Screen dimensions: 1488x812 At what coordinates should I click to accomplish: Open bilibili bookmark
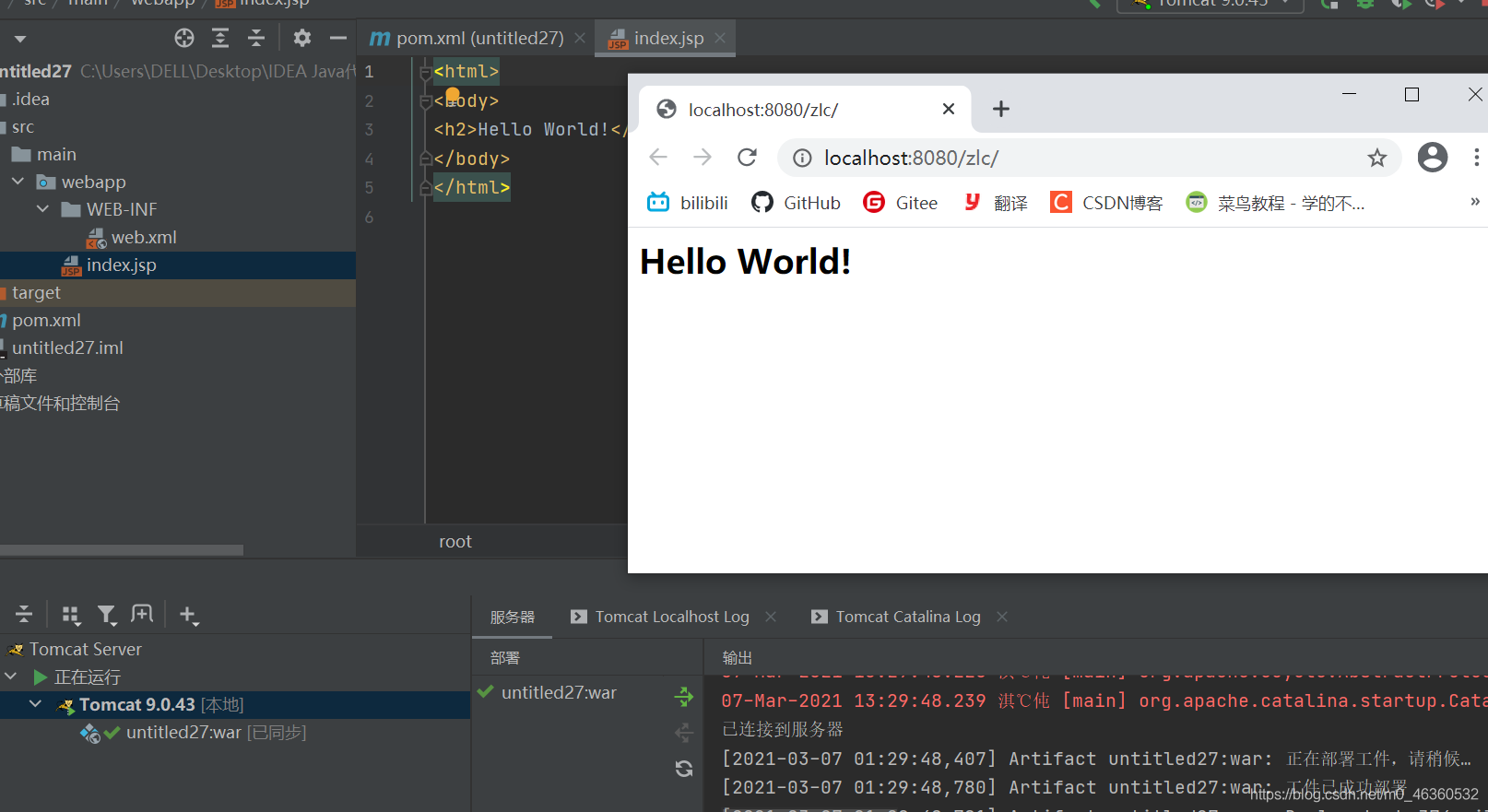688,203
